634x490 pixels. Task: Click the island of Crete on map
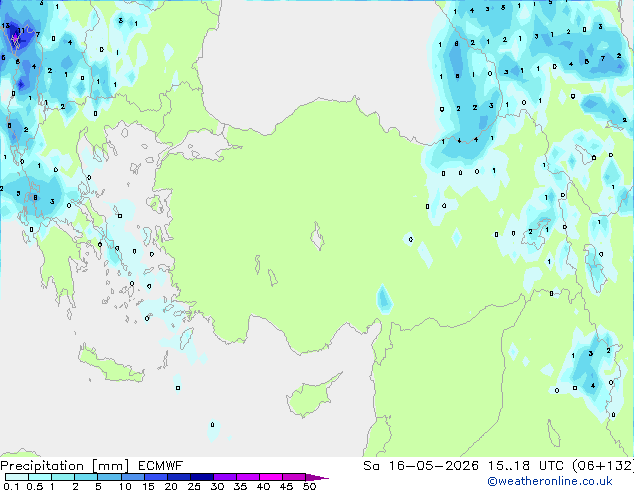pos(110,366)
